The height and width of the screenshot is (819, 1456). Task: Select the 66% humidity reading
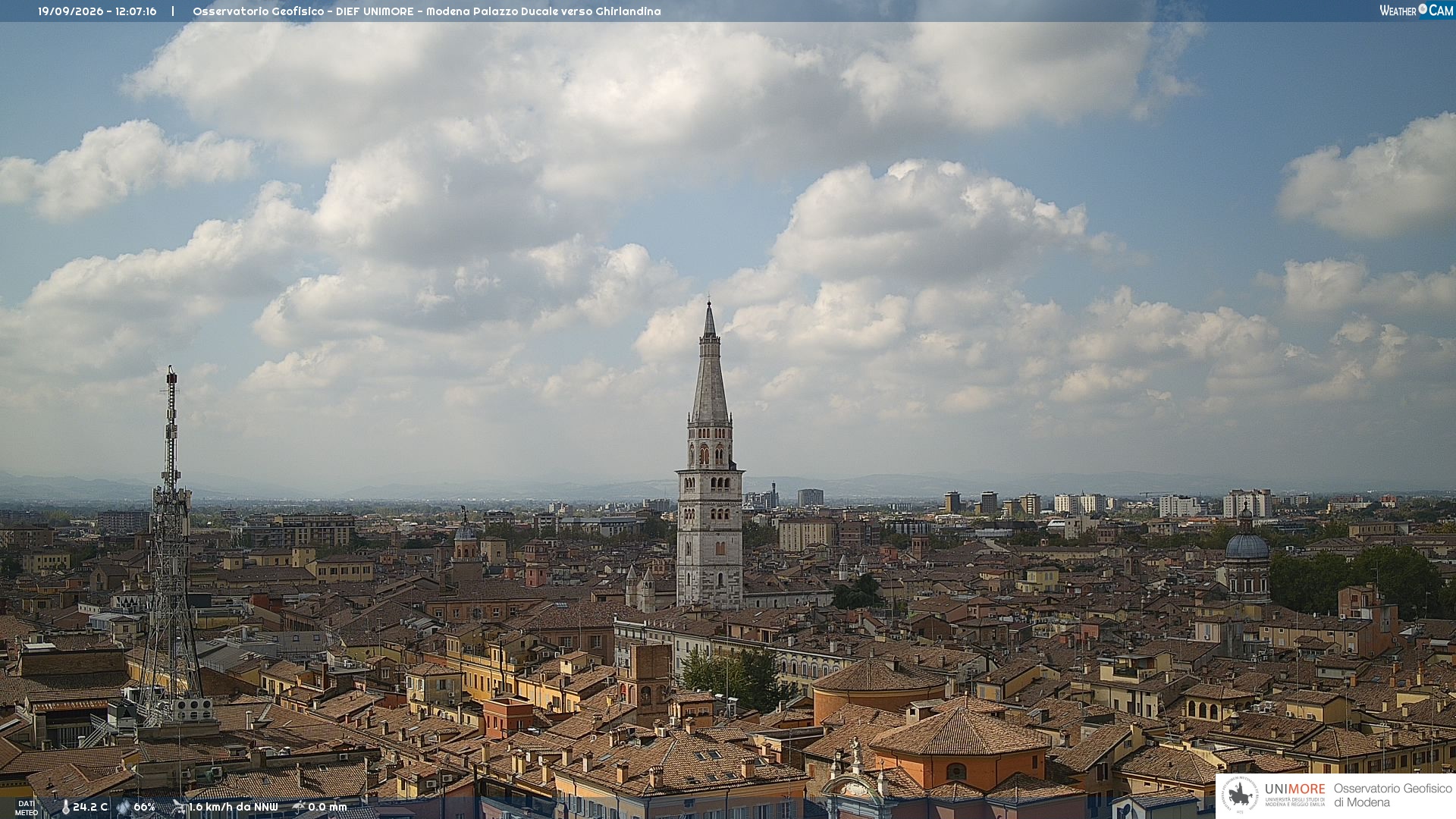pos(144,807)
